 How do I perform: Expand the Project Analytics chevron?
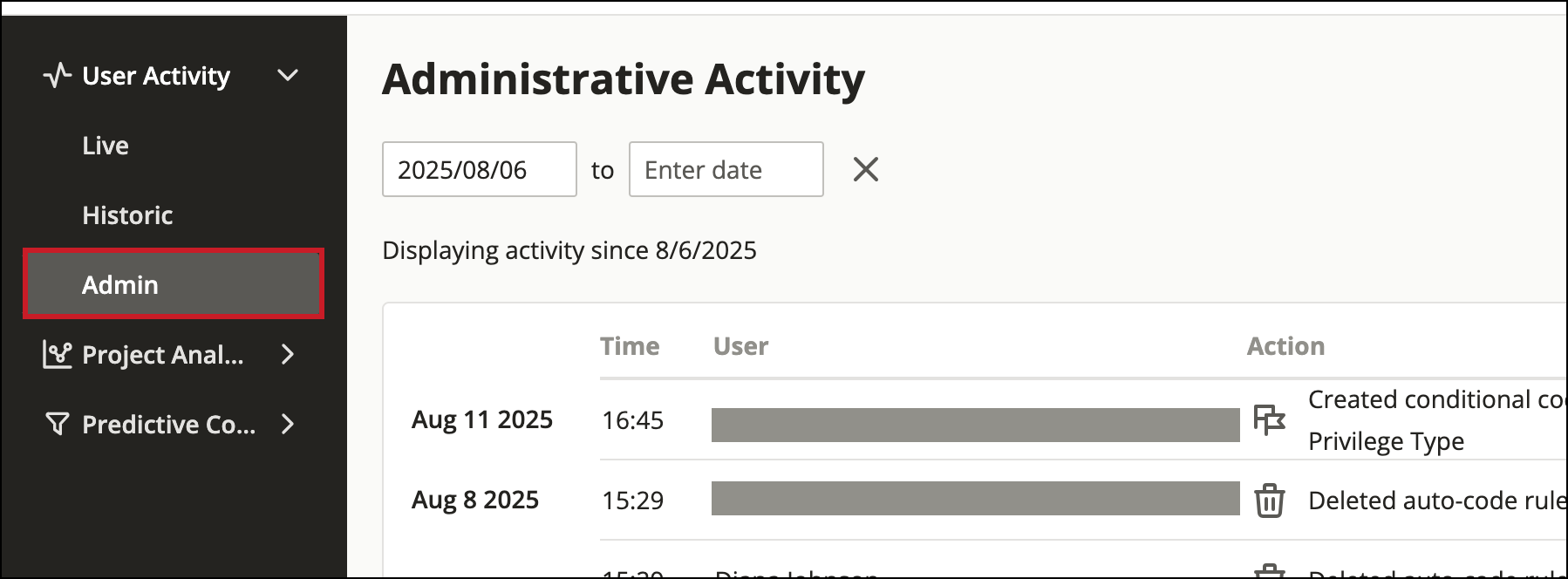pos(288,355)
